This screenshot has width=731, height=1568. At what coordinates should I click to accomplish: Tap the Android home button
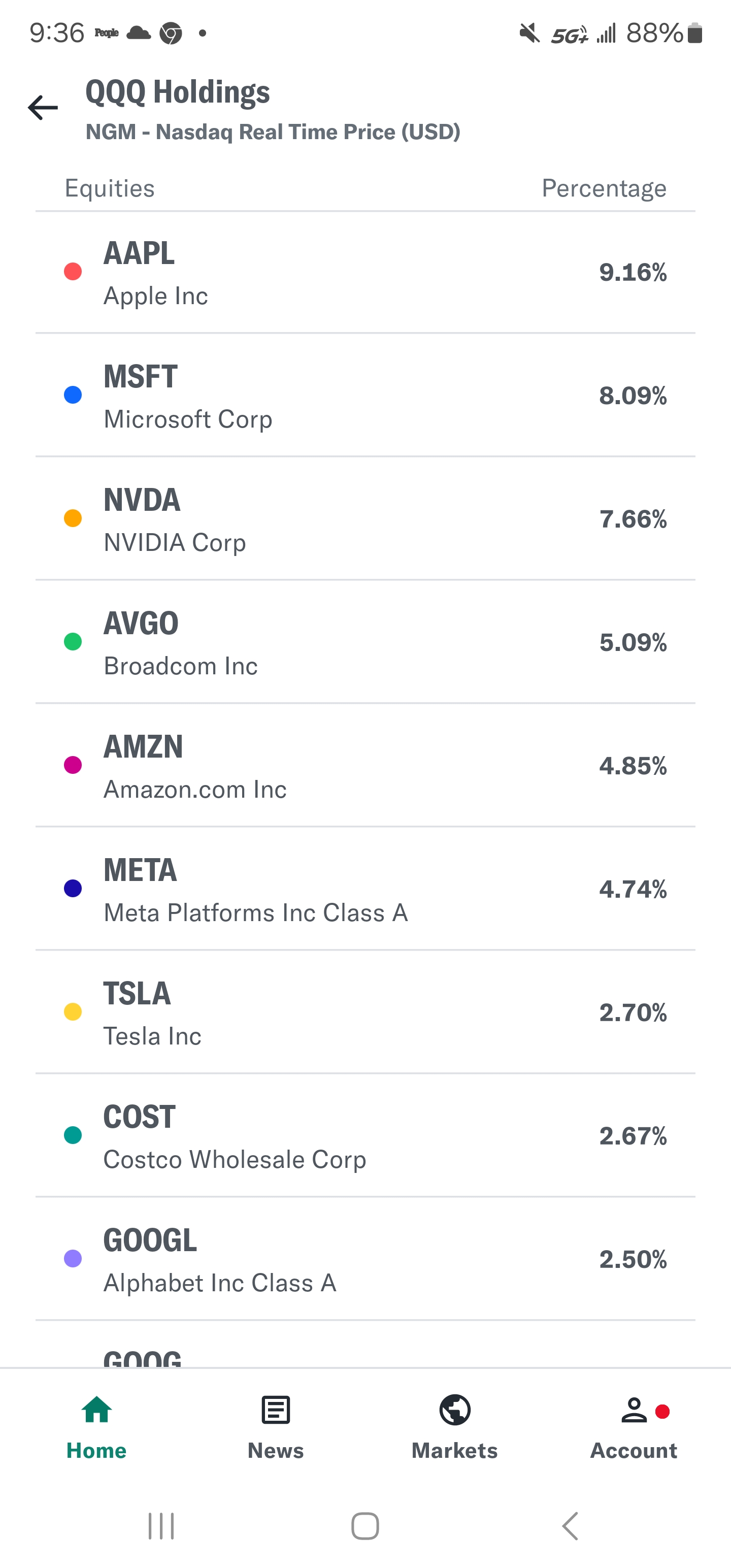click(365, 1526)
